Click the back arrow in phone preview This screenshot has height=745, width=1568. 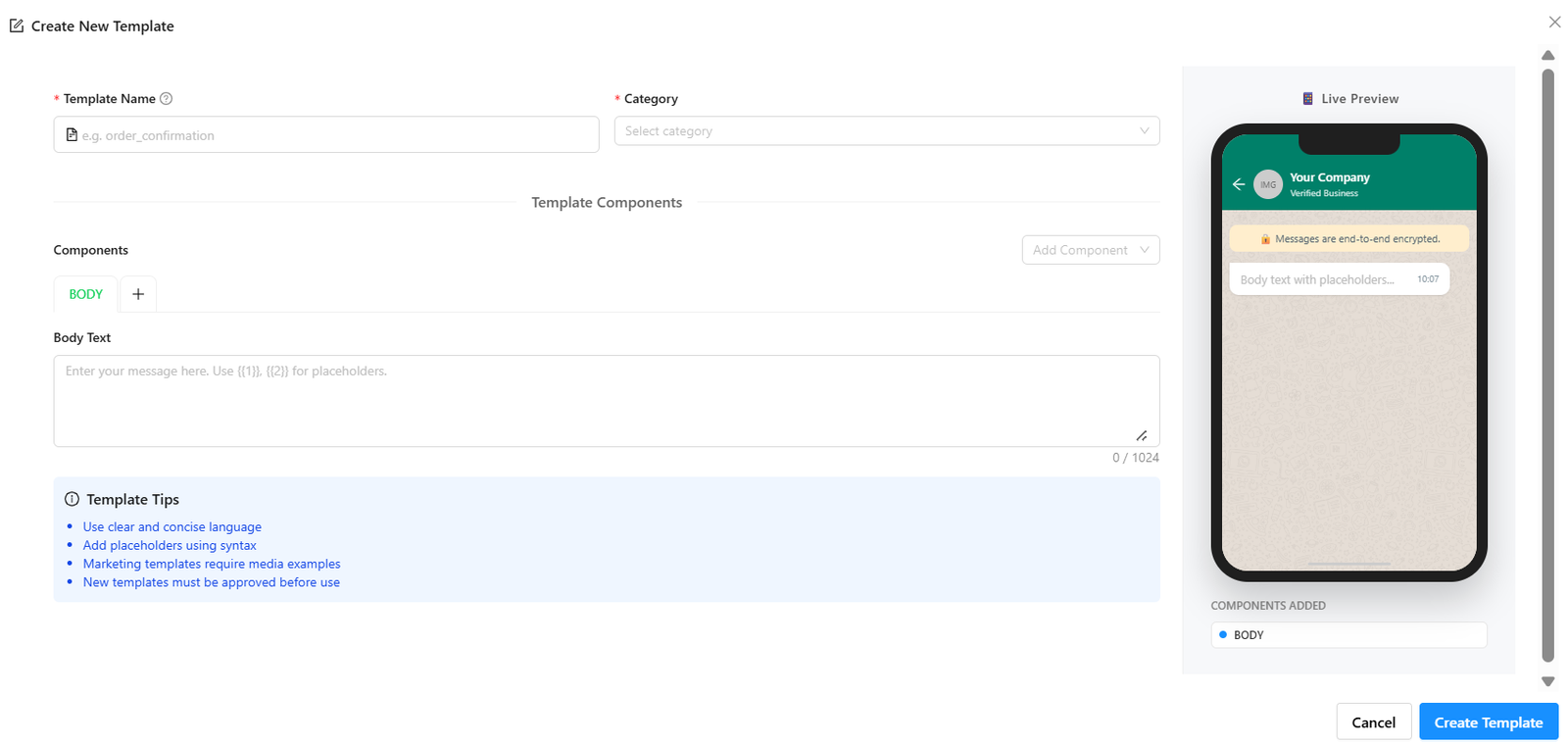coord(1239,184)
